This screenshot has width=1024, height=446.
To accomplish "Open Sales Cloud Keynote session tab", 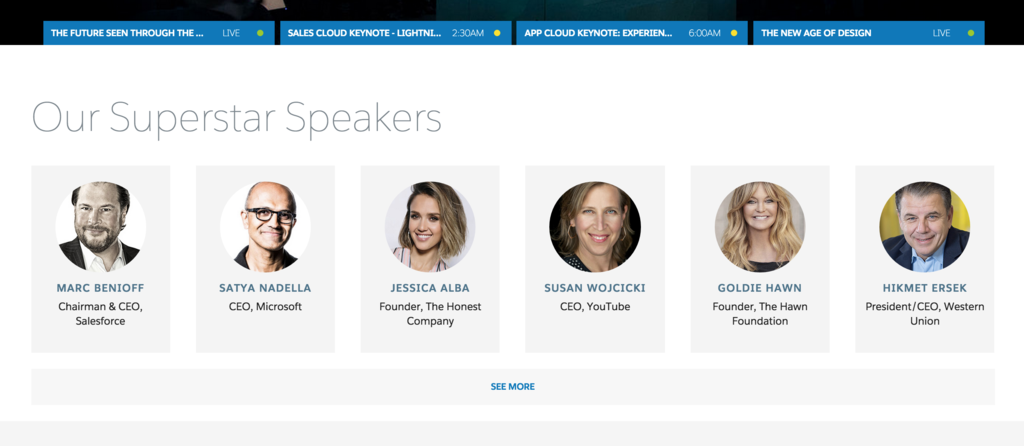I will point(396,33).
